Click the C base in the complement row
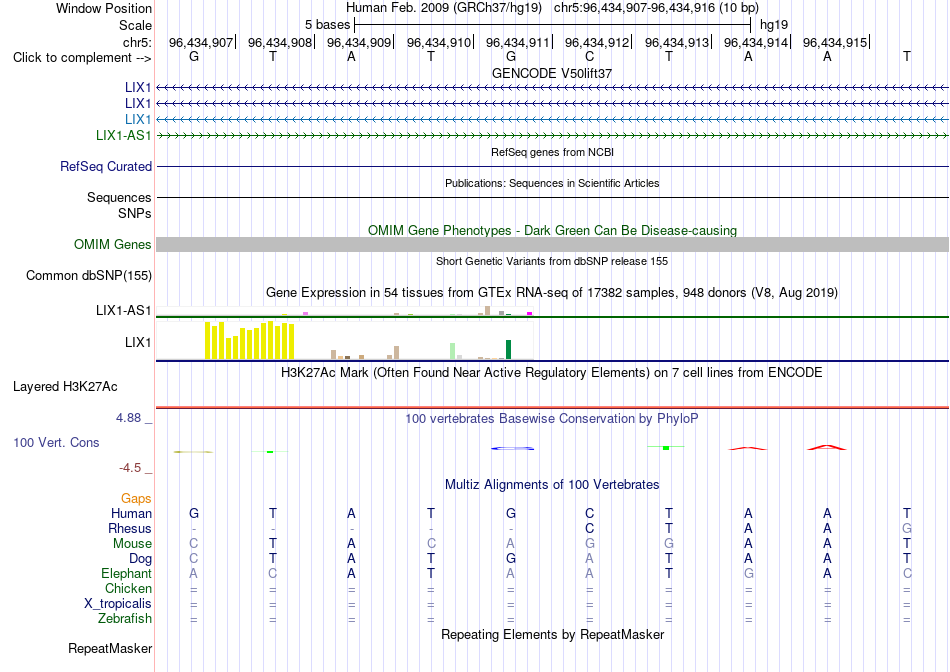Screen dimensions: 950x672 click(x=590, y=56)
